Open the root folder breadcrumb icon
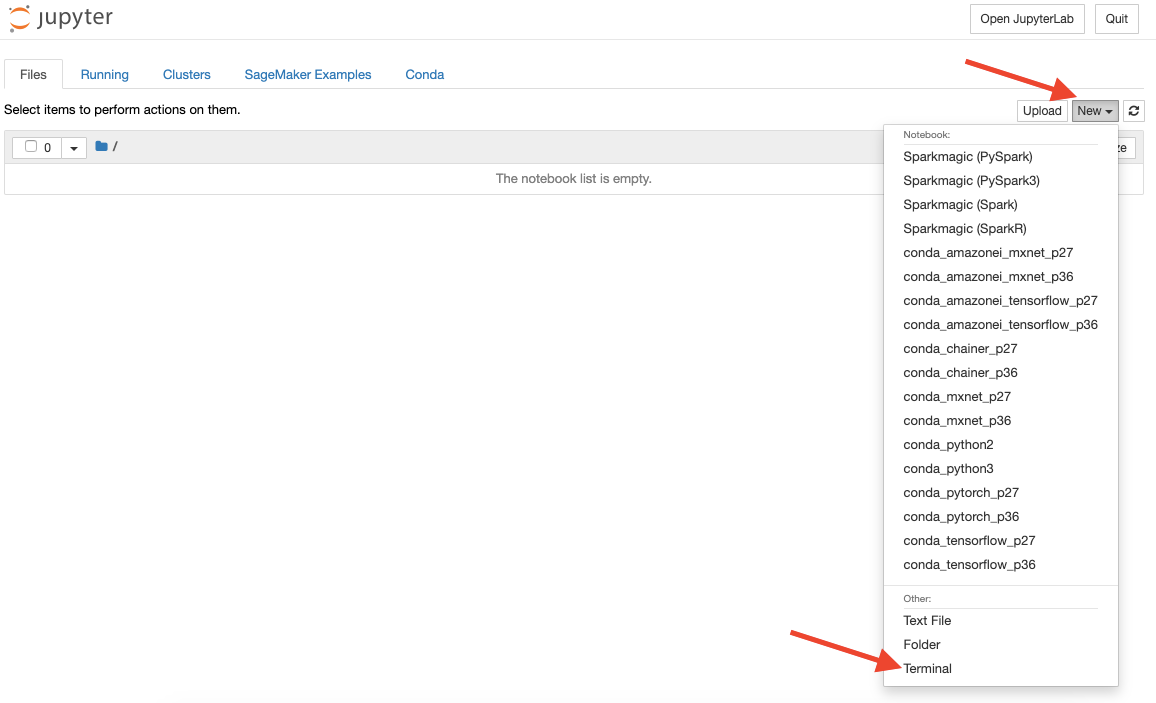This screenshot has width=1156, height=703. [x=101, y=146]
